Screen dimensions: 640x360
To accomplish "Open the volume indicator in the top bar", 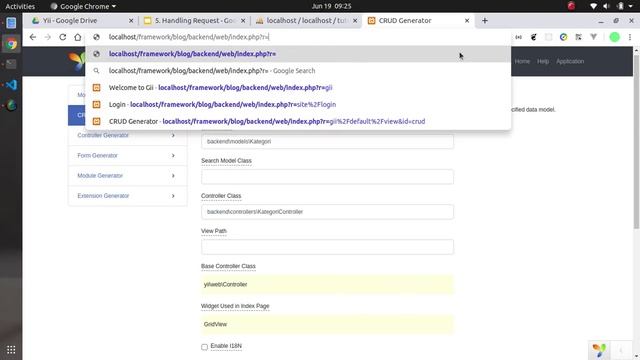I will click(606, 6).
